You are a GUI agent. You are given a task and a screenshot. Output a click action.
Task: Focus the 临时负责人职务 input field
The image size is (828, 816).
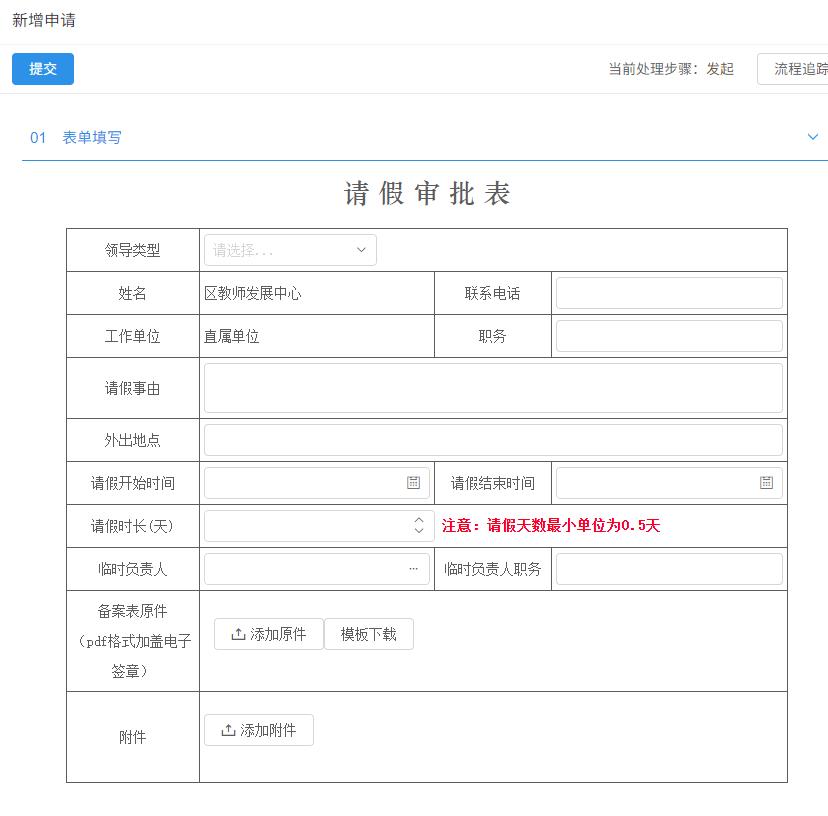pyautogui.click(x=669, y=569)
